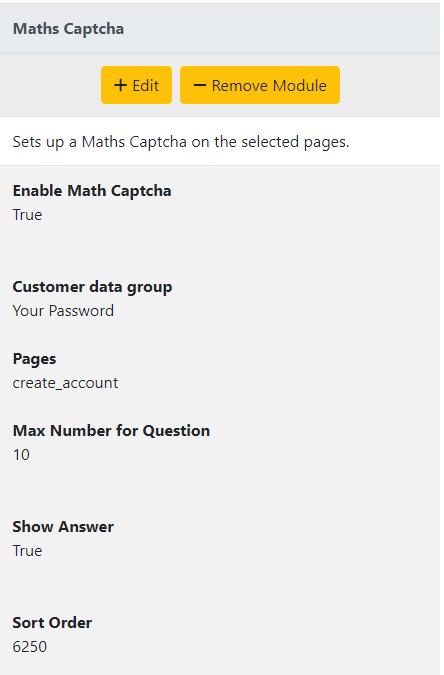Screen dimensions: 444x675
Task: Click the True value under Enable Math Captcha
Action: click(x=28, y=215)
